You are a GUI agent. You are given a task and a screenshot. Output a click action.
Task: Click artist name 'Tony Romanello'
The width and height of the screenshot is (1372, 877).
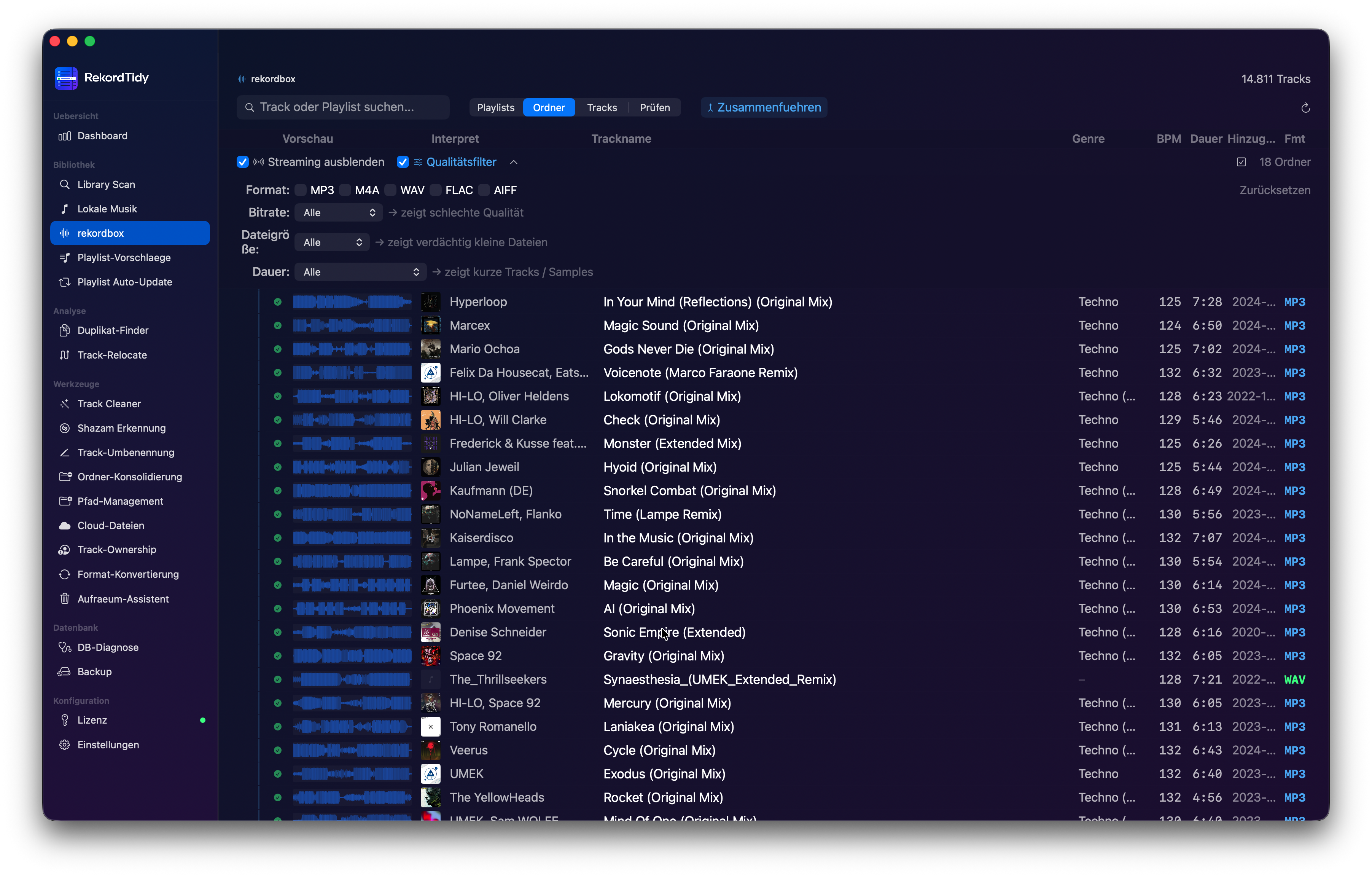tap(493, 727)
